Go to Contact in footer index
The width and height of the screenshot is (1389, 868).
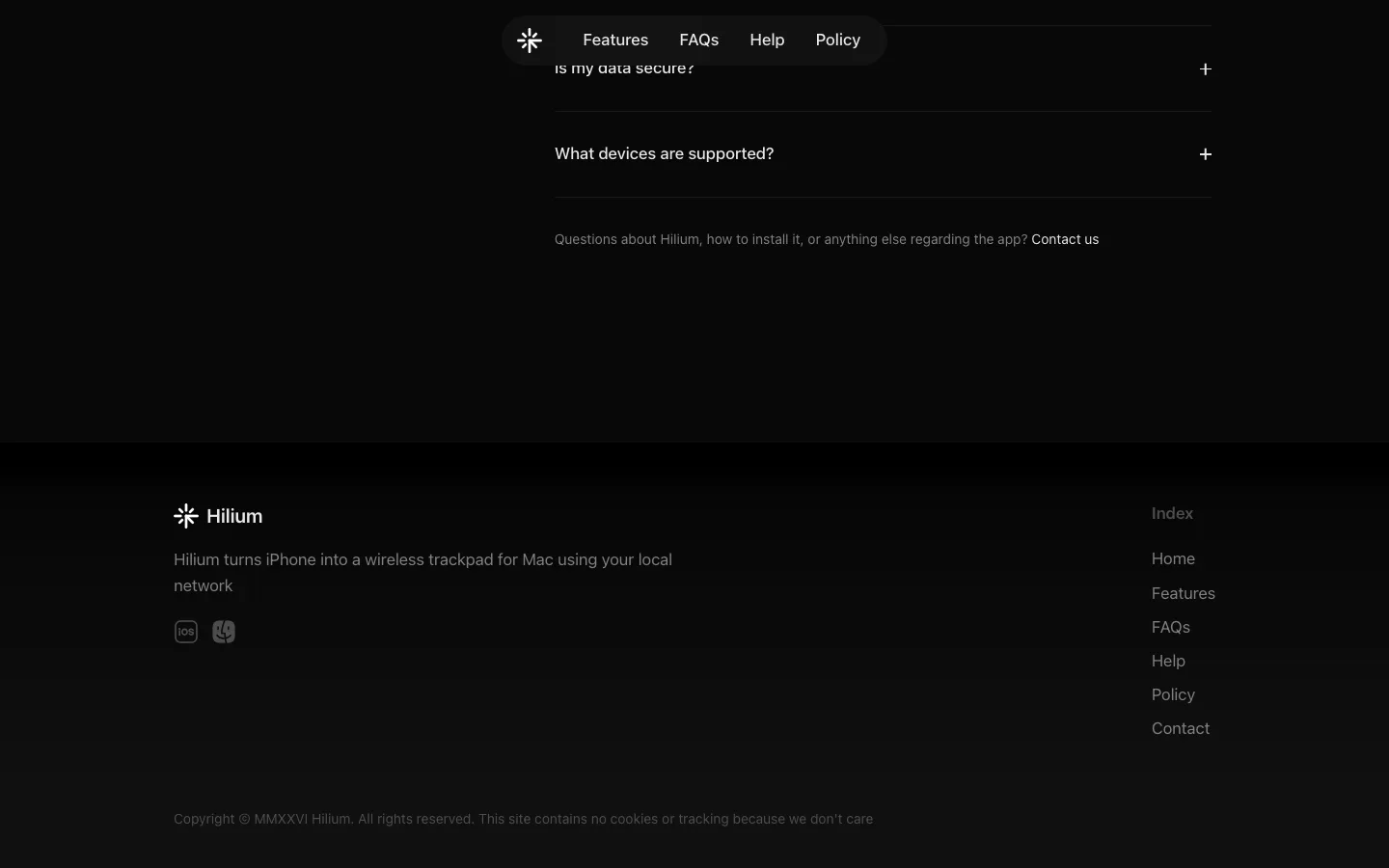[1181, 728]
